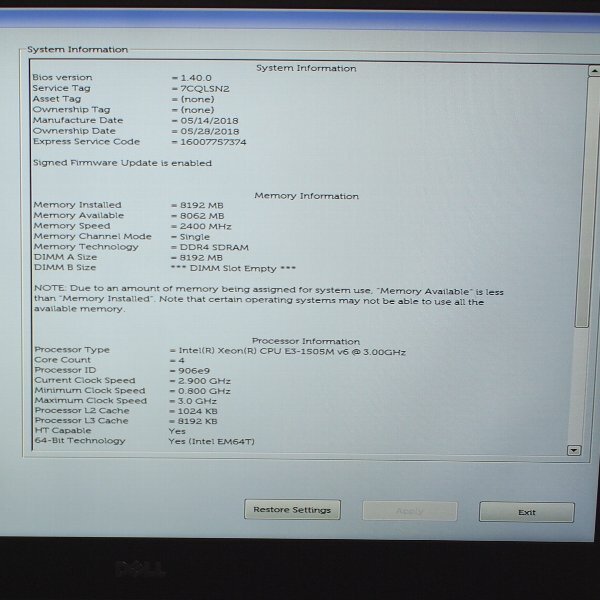Click the Core Count label
The height and width of the screenshot is (600, 600).
62,360
